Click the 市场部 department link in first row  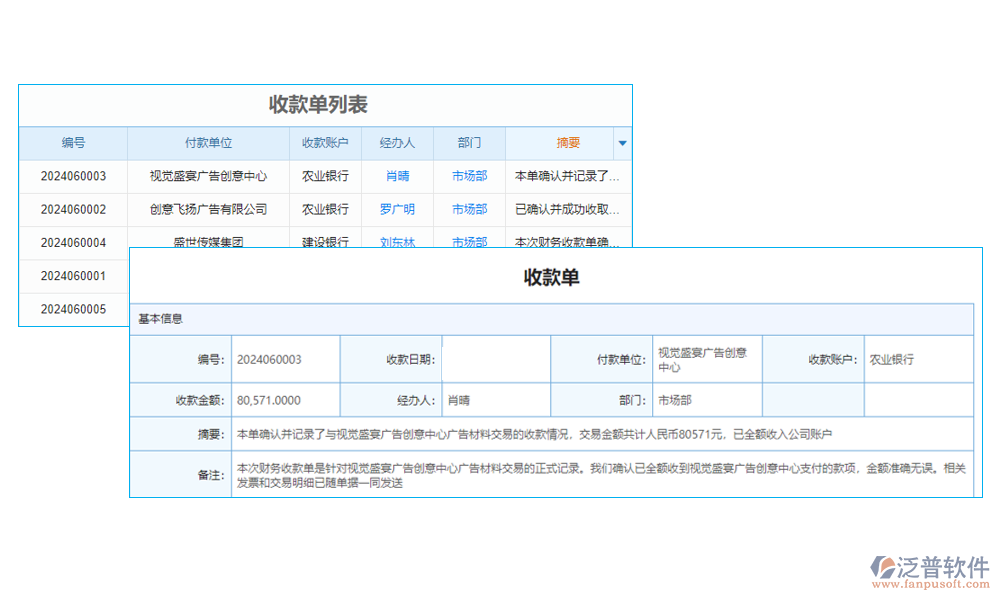pyautogui.click(x=468, y=176)
